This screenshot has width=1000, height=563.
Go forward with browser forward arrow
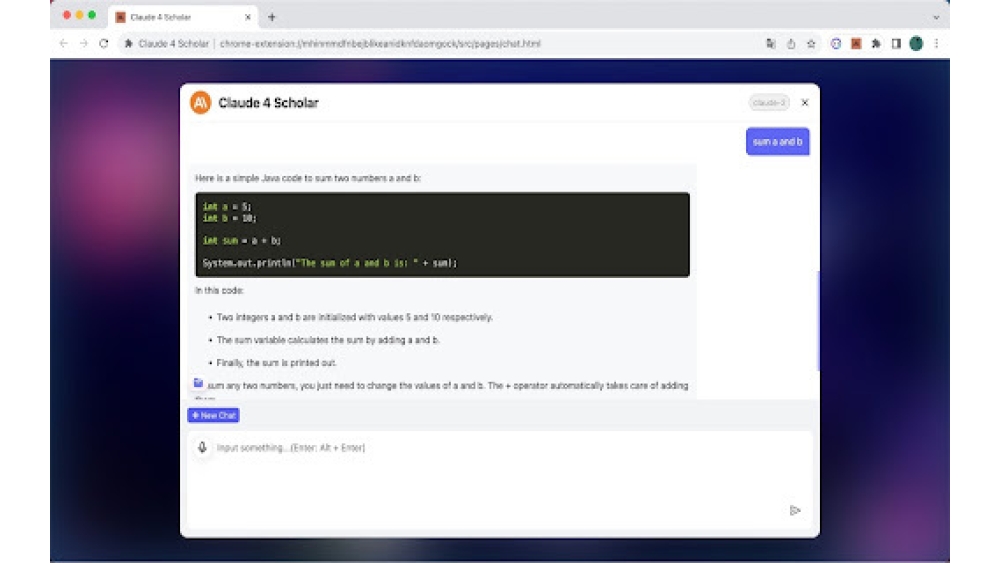(x=84, y=43)
